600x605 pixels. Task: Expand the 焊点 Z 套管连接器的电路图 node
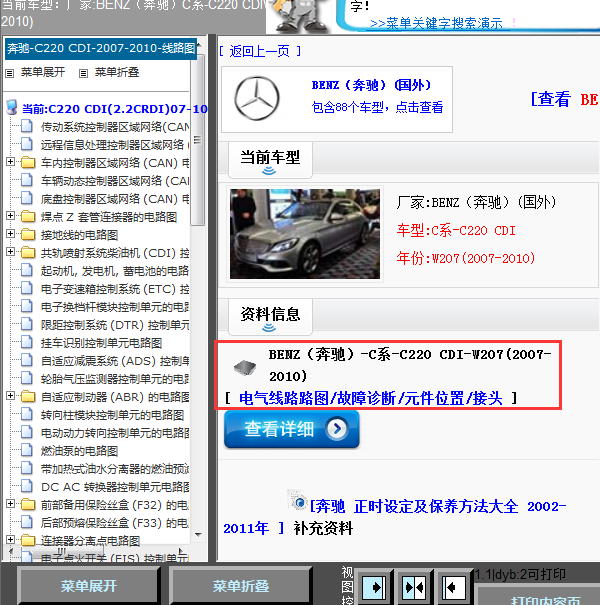click(11, 216)
